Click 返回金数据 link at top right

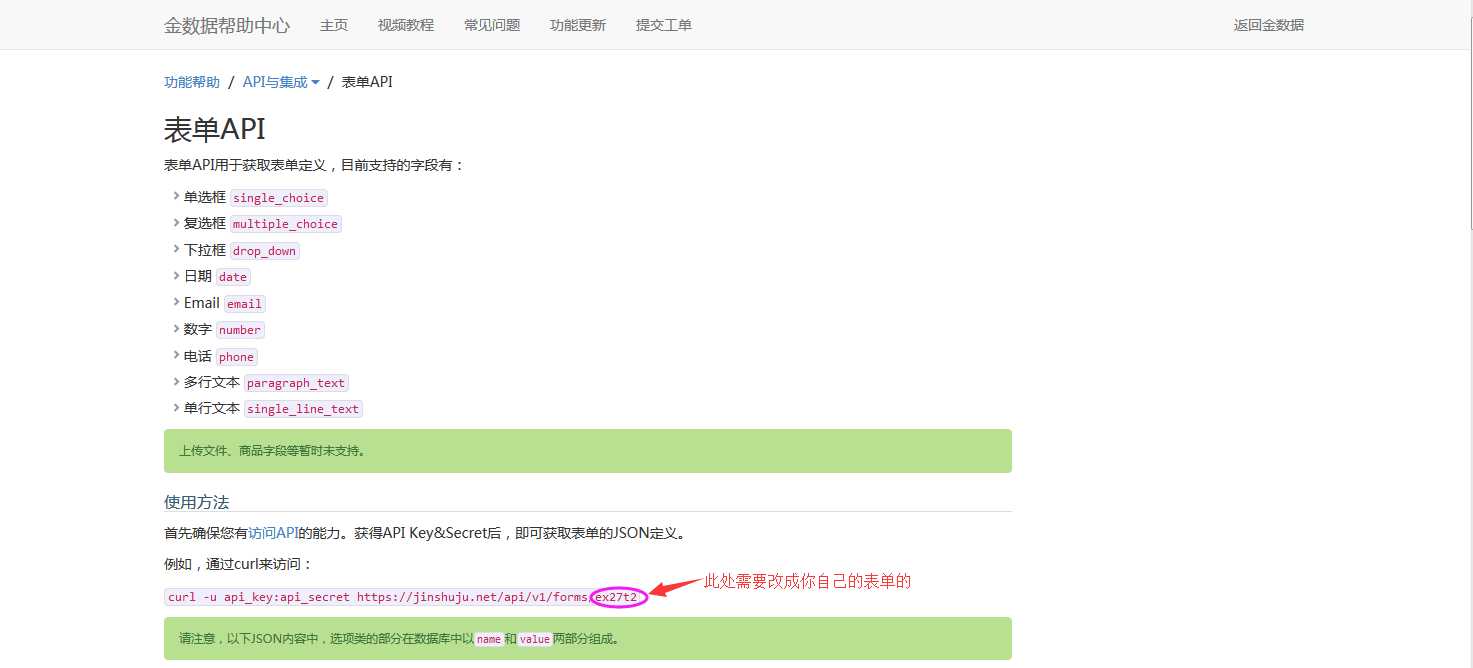point(1269,25)
